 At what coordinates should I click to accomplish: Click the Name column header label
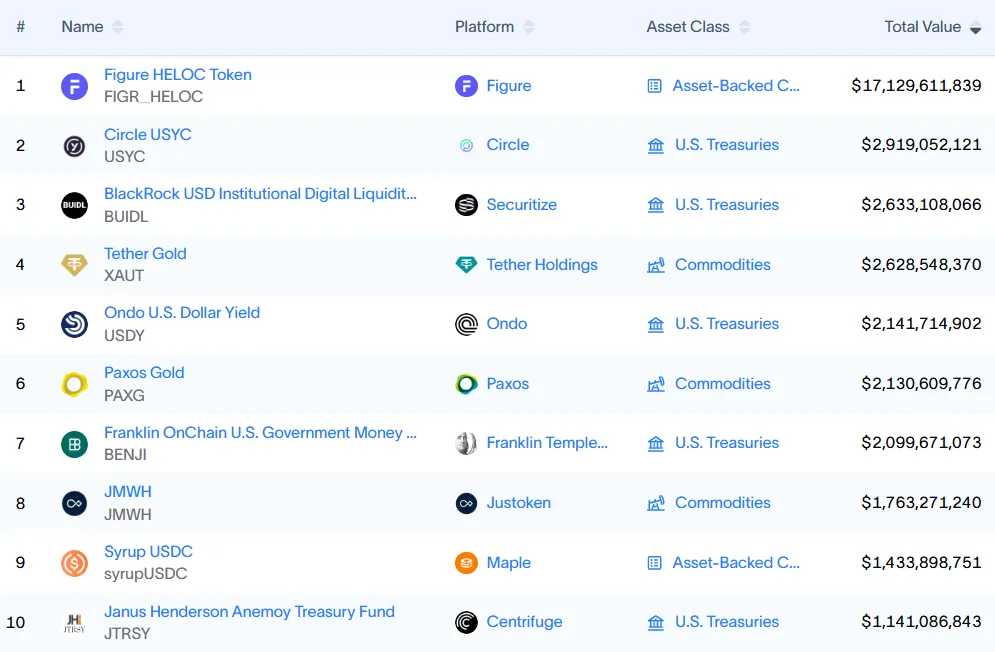tap(82, 27)
